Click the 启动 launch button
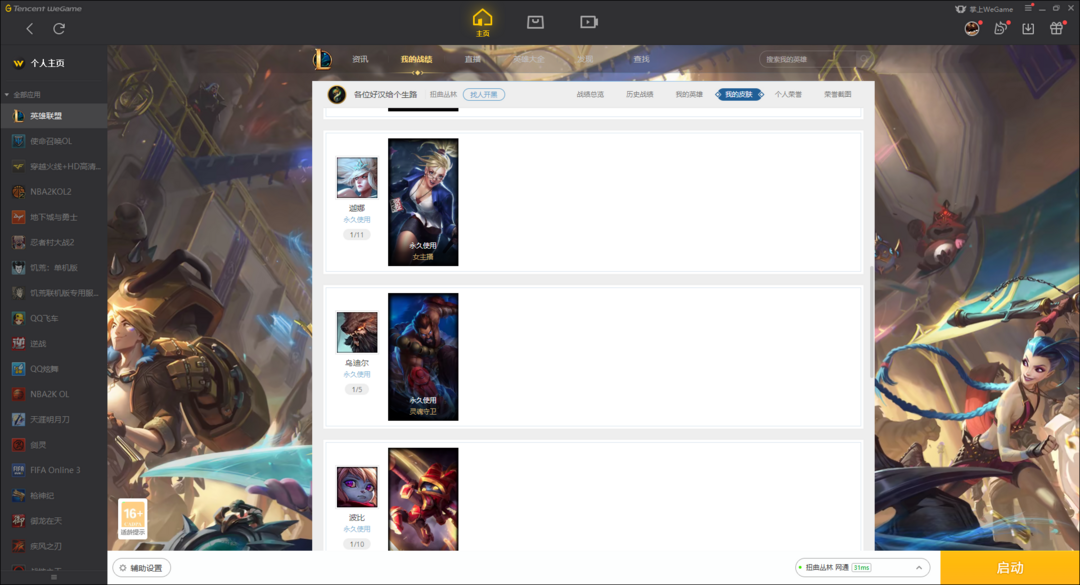1080x585 pixels. coord(1010,568)
